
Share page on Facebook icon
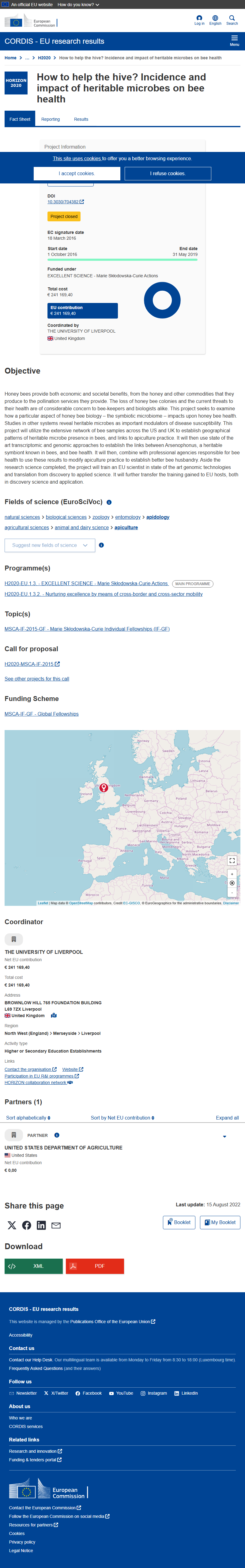(x=27, y=1225)
